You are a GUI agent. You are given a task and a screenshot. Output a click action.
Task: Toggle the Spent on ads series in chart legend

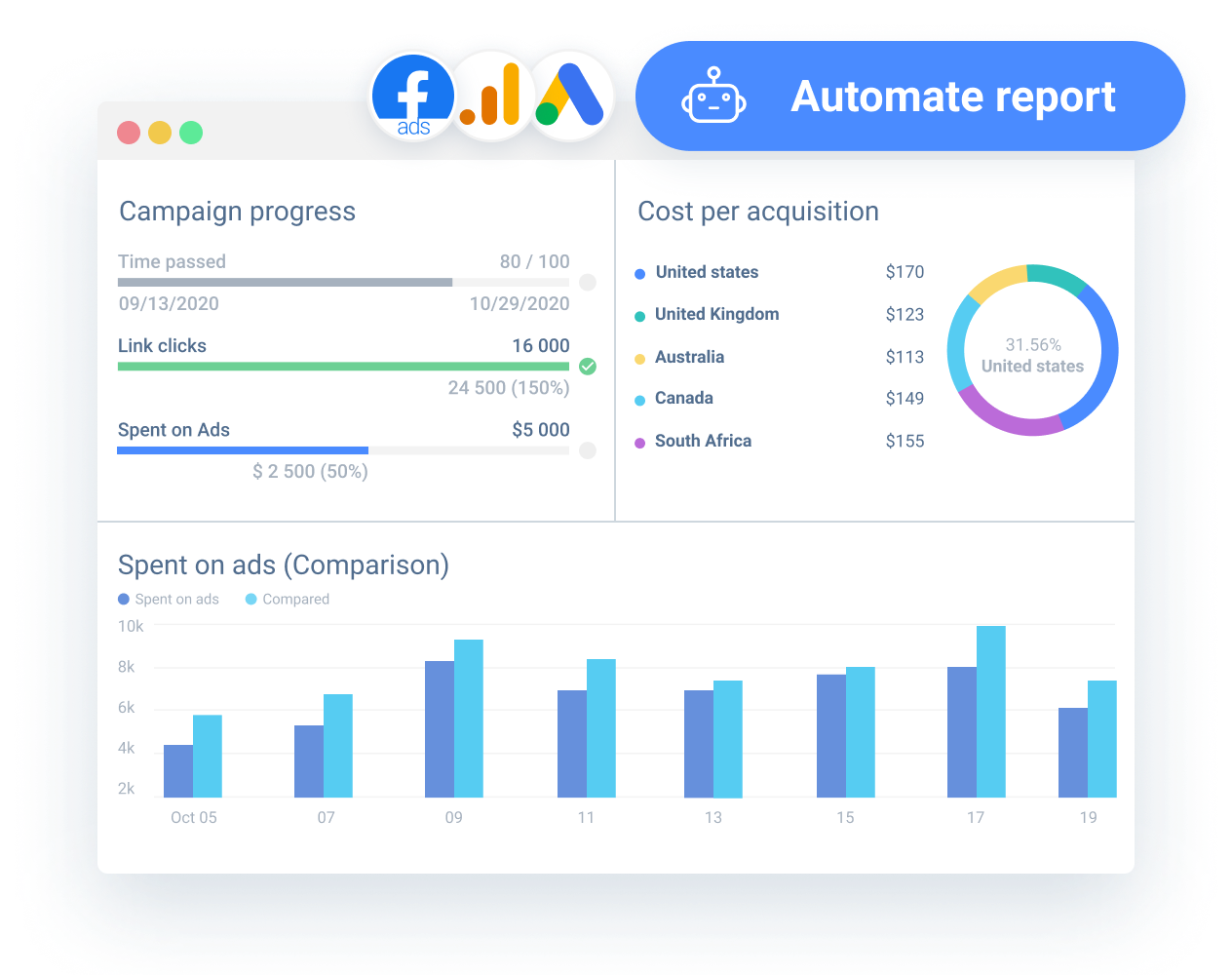pos(169,599)
